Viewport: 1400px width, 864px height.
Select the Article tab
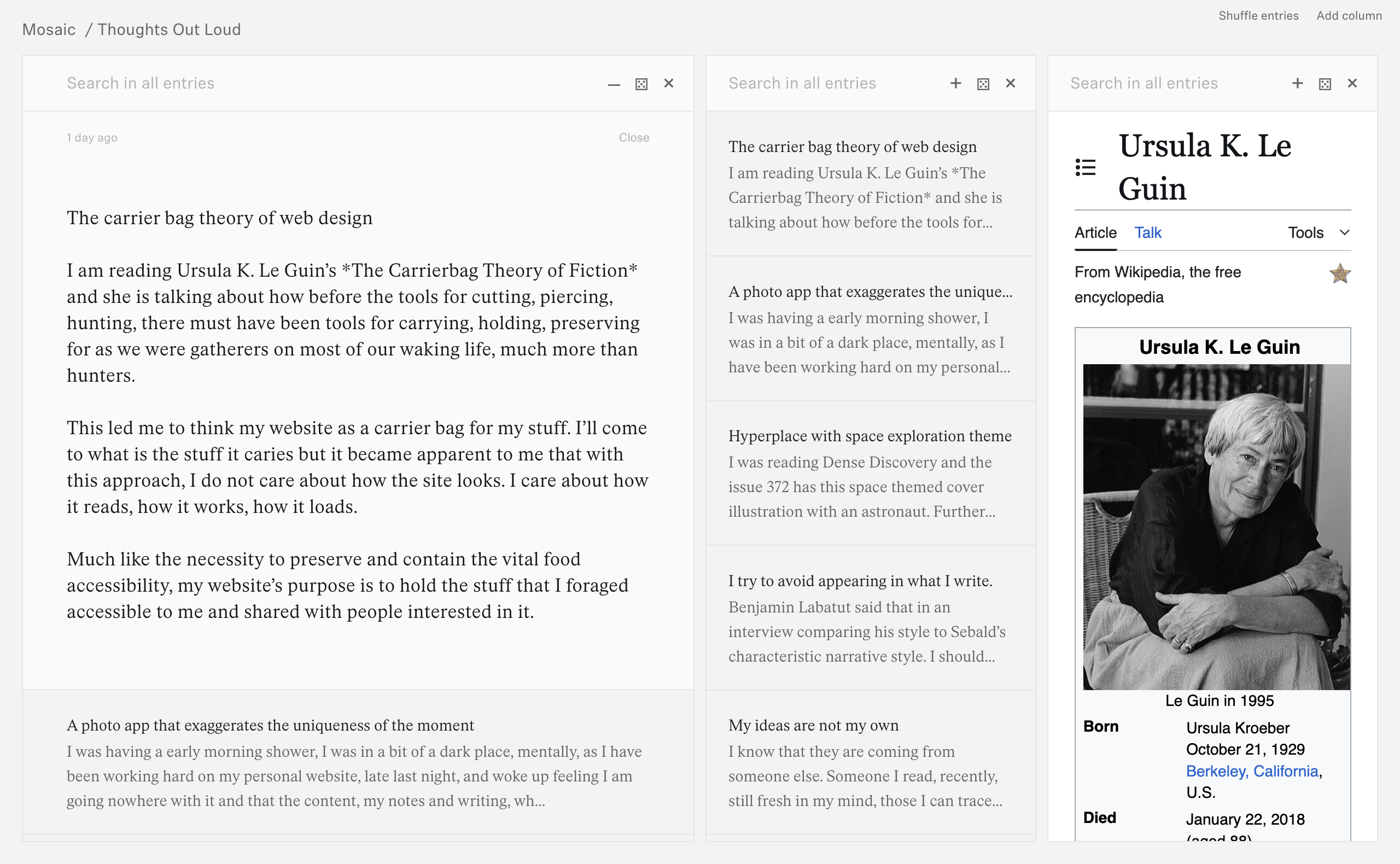click(1095, 232)
